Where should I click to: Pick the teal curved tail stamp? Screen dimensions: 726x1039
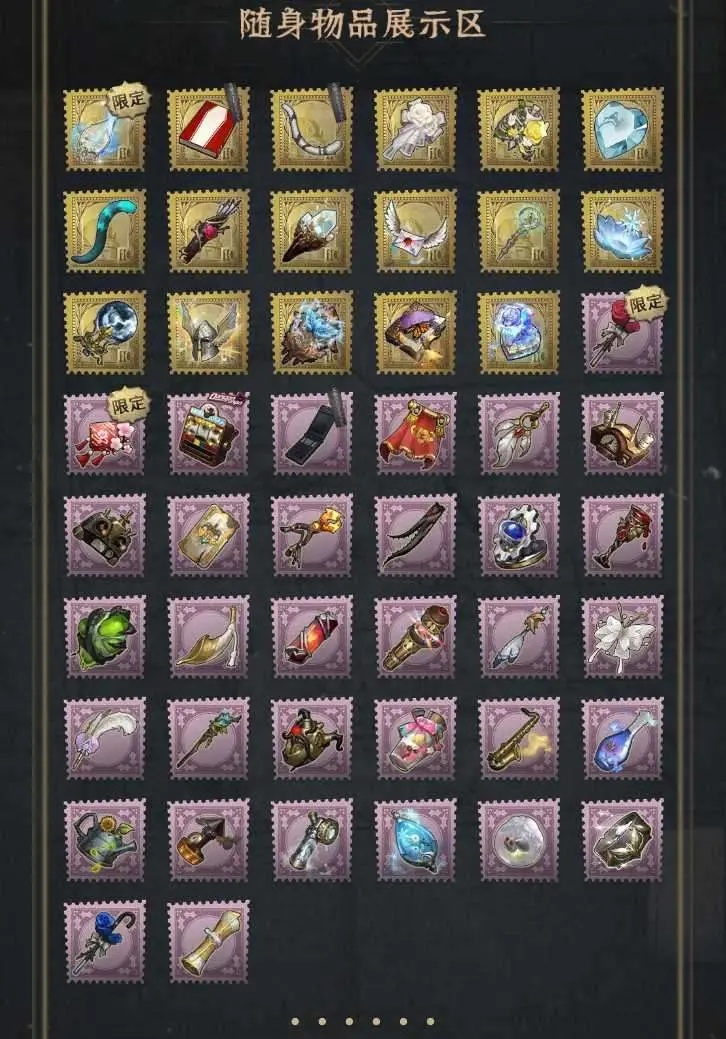(x=105, y=231)
